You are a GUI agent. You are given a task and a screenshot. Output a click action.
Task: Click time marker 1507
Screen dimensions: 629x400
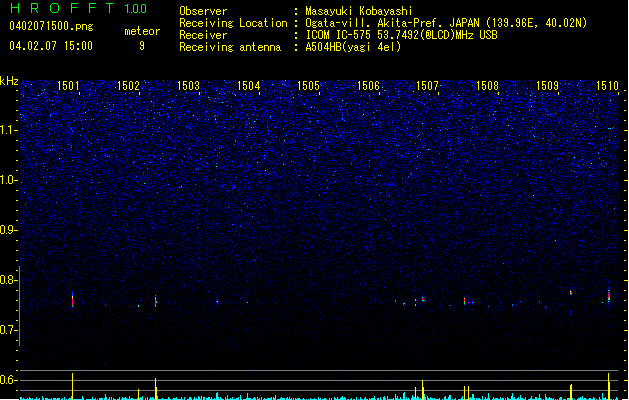(x=427, y=86)
